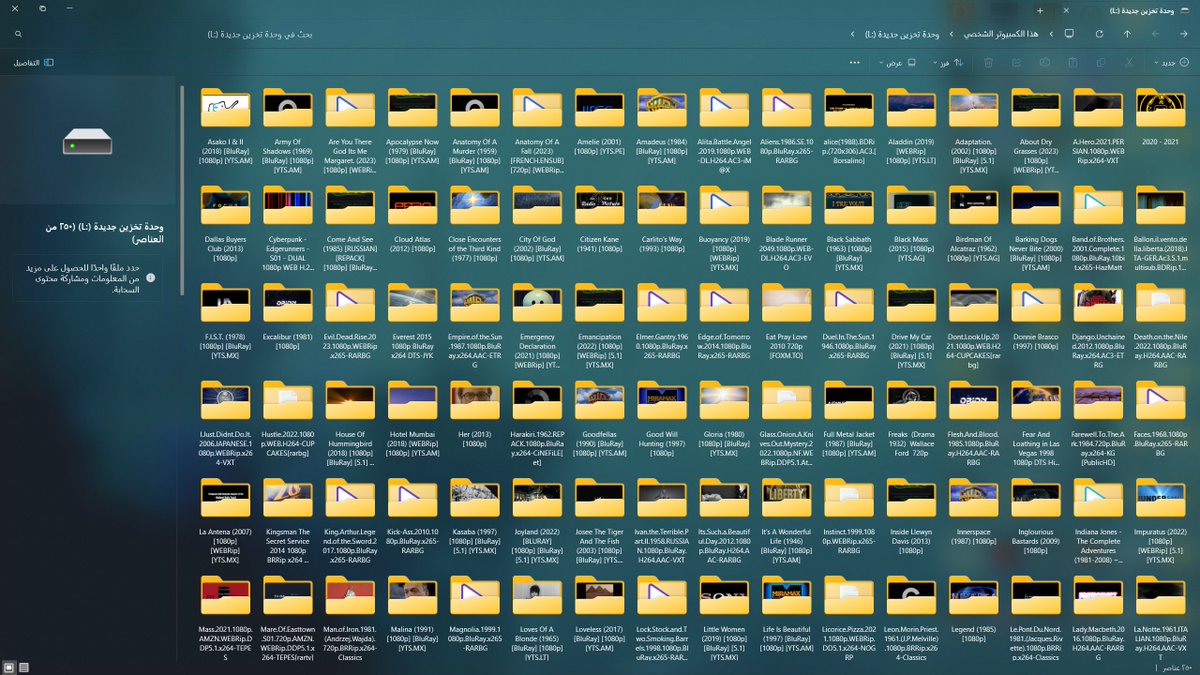Expand chevron after the monitor icon
Viewport: 1200px width, 675px height.
[x=1051, y=34]
